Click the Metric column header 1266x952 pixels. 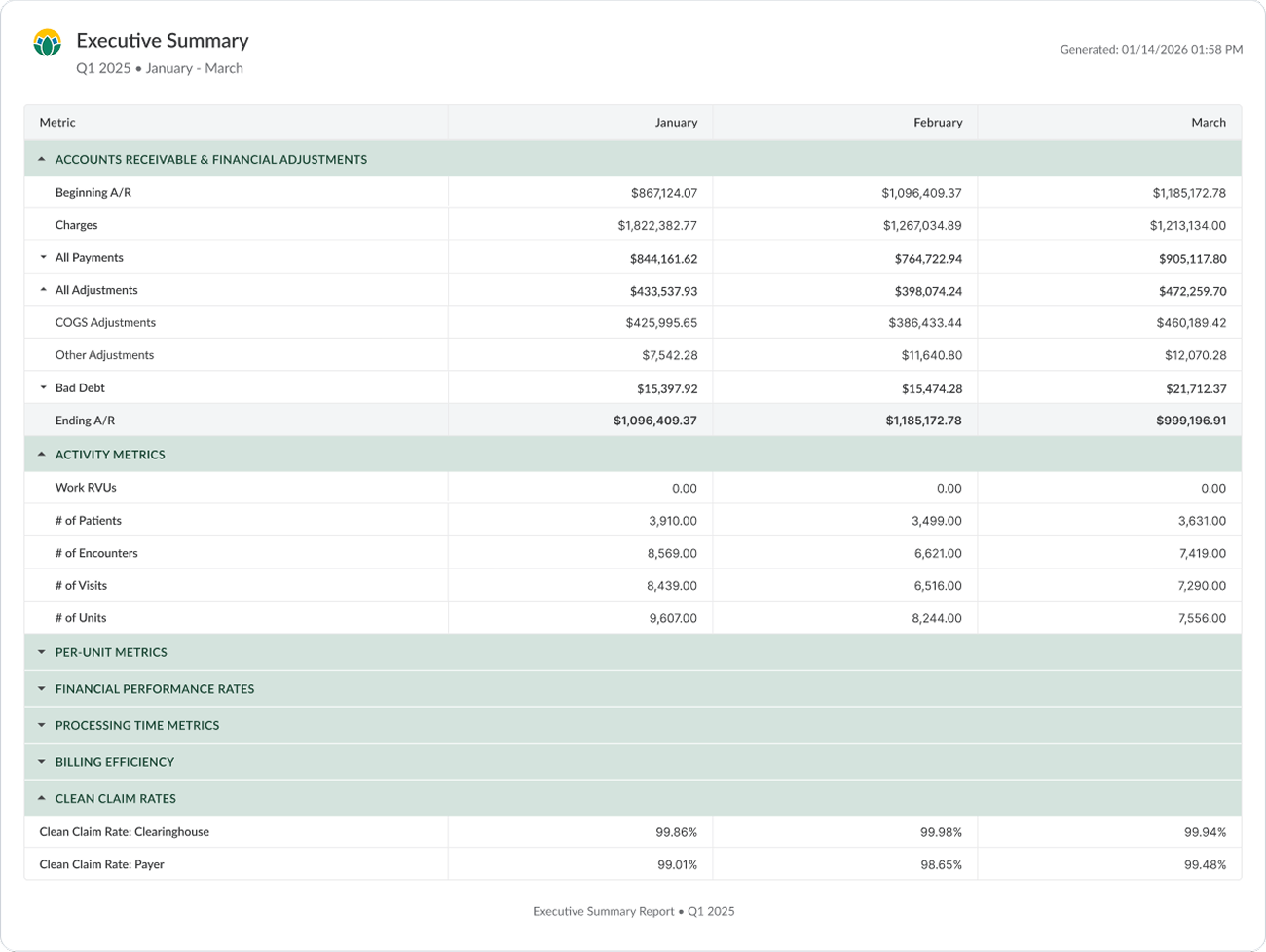click(x=57, y=123)
